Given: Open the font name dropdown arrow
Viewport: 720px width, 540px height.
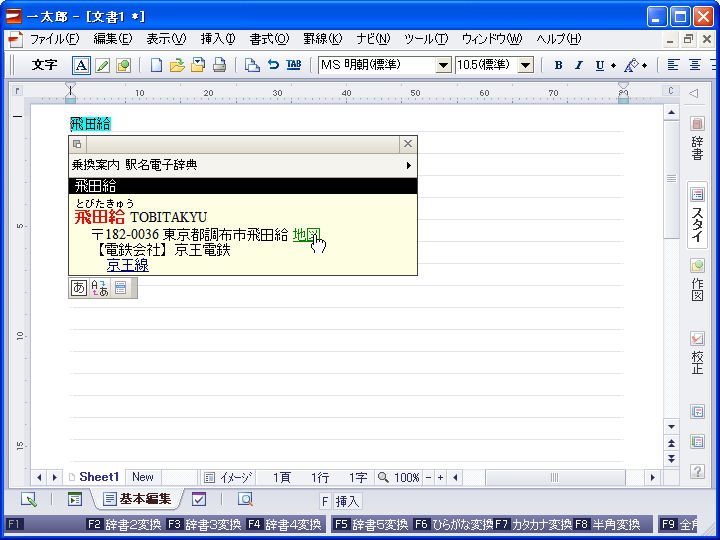Looking at the screenshot, I should [443, 65].
